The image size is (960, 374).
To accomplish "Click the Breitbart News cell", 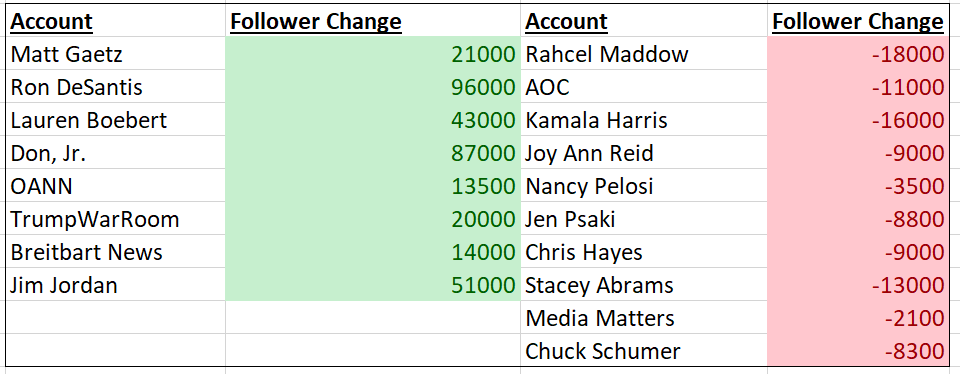I will 116,252.
